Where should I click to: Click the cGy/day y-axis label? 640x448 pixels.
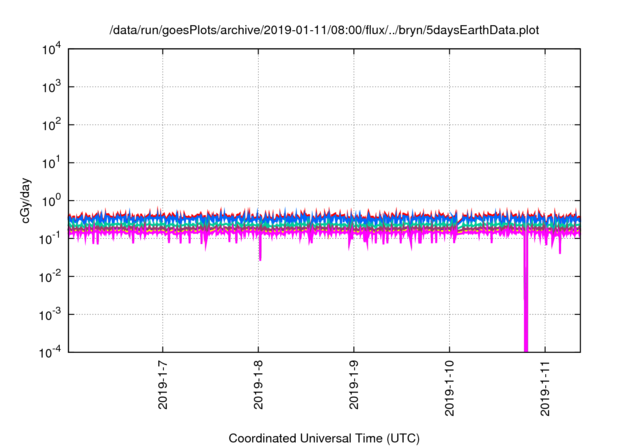[x=25, y=200]
